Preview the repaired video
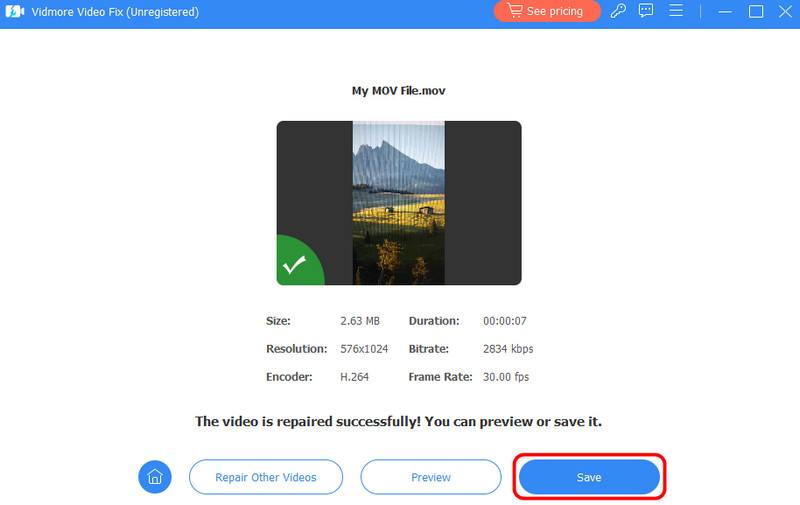 click(x=431, y=477)
